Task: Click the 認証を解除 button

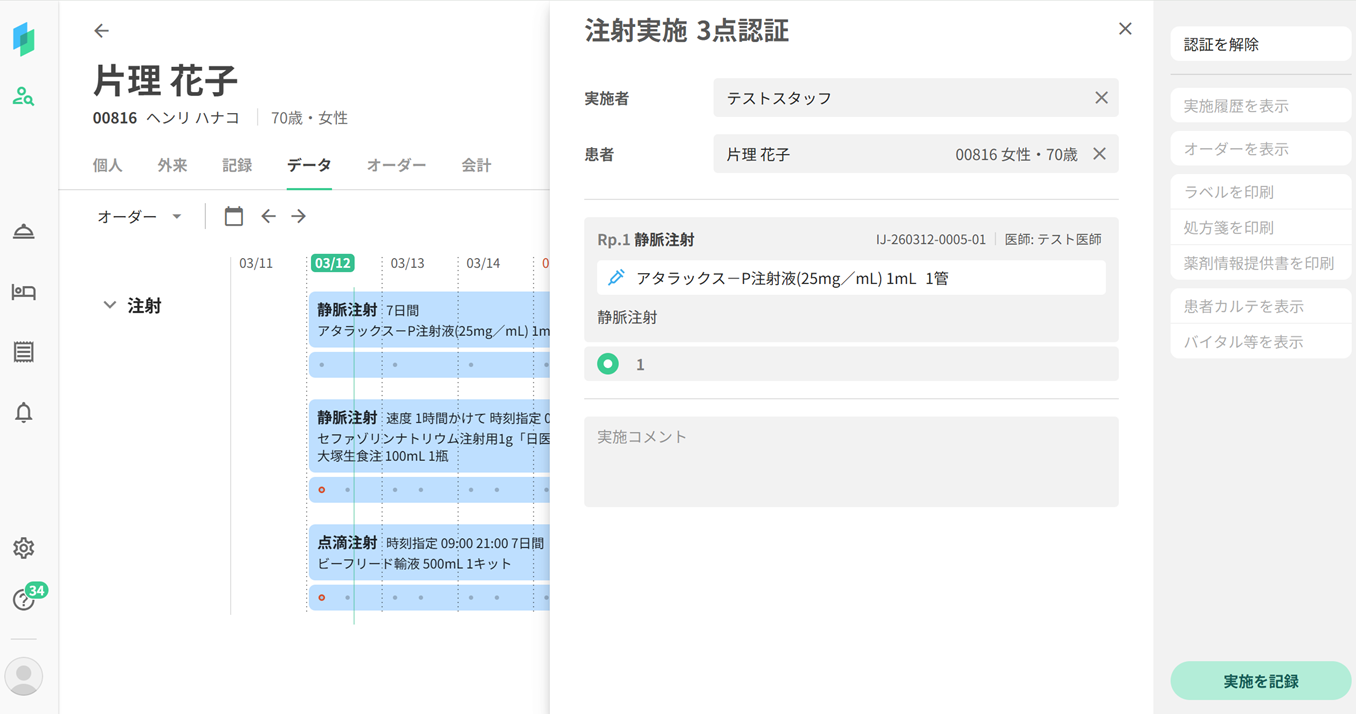Action: point(1260,45)
